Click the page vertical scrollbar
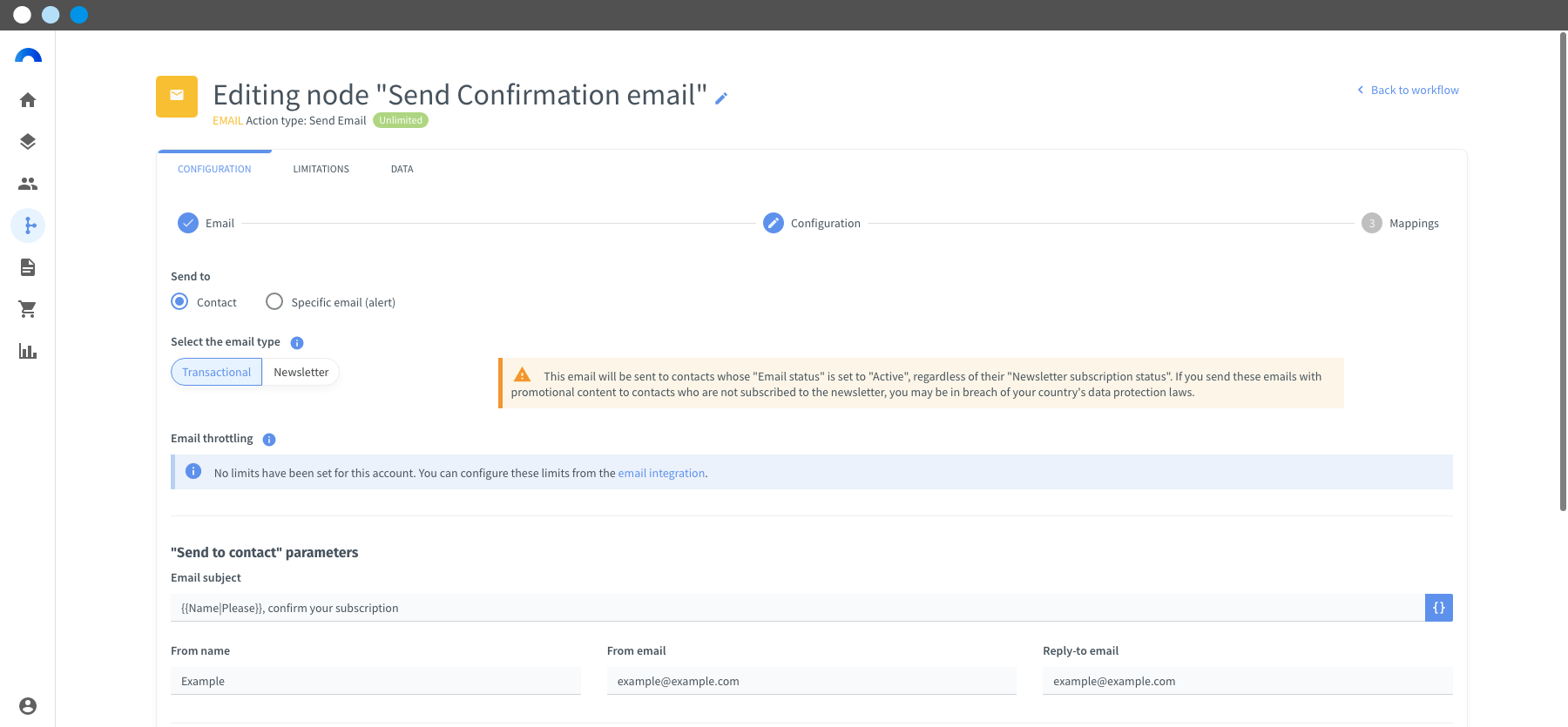The height and width of the screenshot is (727, 1568). coord(1563,272)
